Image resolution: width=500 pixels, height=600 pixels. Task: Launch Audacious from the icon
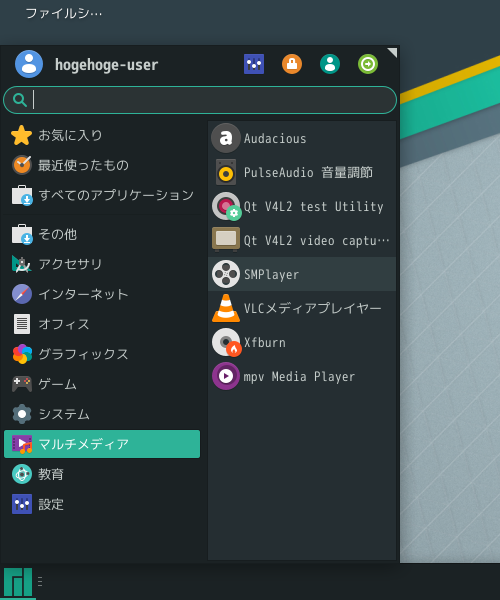[226, 138]
